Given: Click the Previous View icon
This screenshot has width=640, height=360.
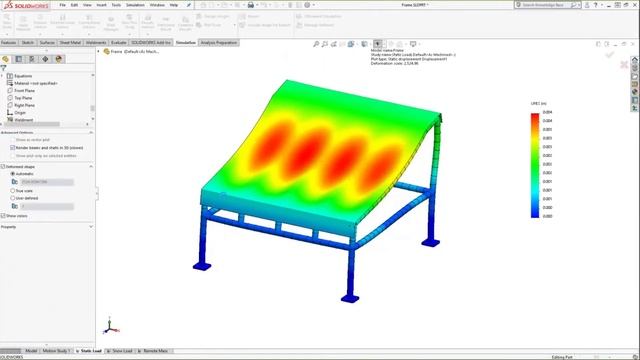Looking at the screenshot, I should coord(334,44).
